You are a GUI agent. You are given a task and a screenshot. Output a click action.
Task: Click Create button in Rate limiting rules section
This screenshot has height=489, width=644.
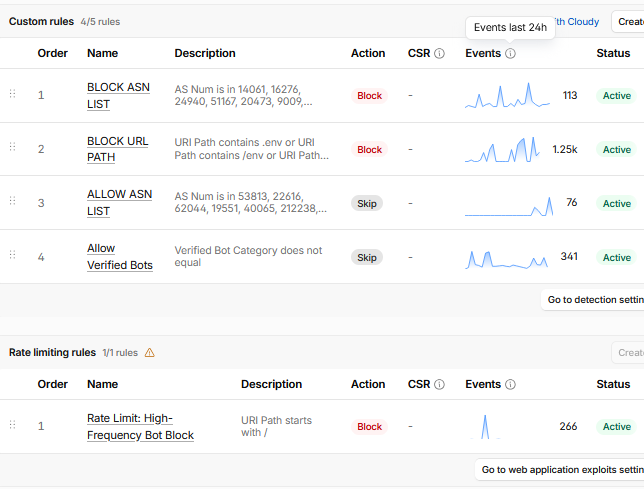pyautogui.click(x=628, y=352)
